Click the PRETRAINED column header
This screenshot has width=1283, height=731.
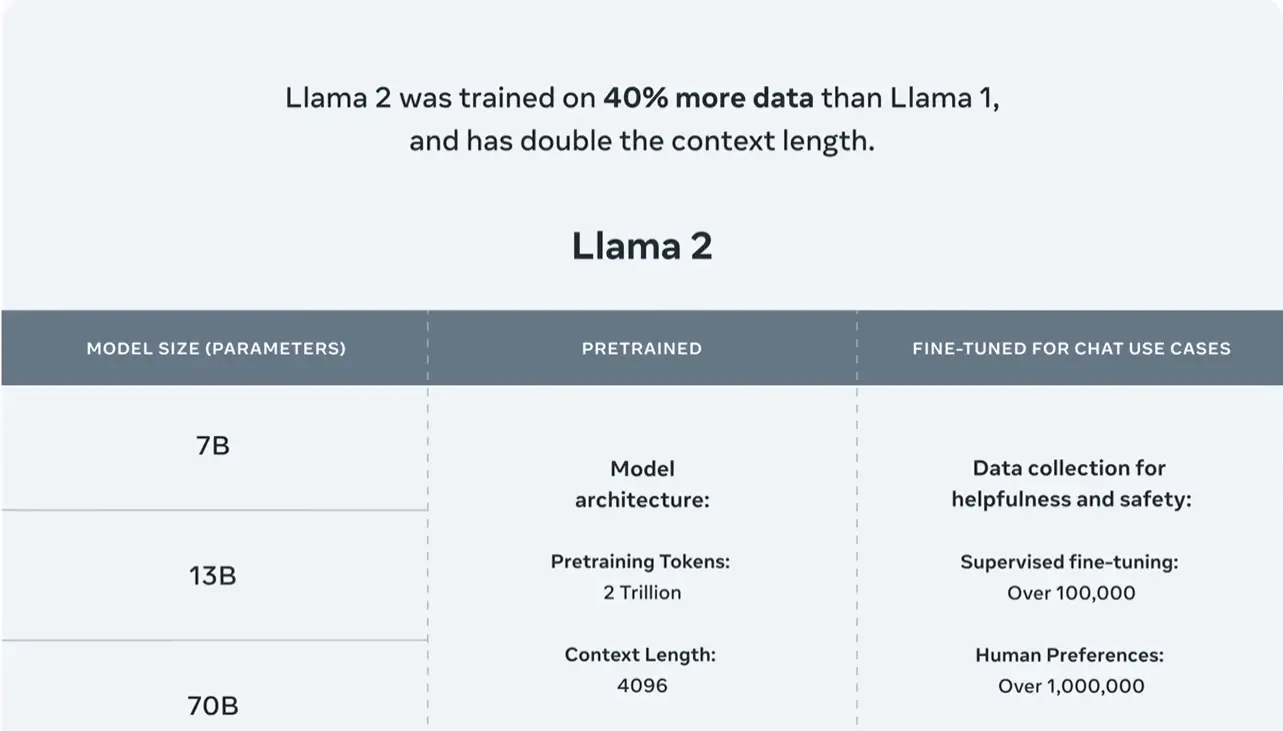(642, 349)
